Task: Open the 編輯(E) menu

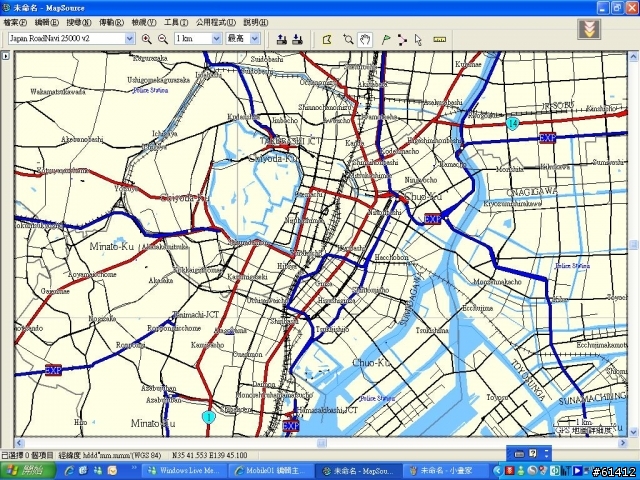Action: [47, 22]
